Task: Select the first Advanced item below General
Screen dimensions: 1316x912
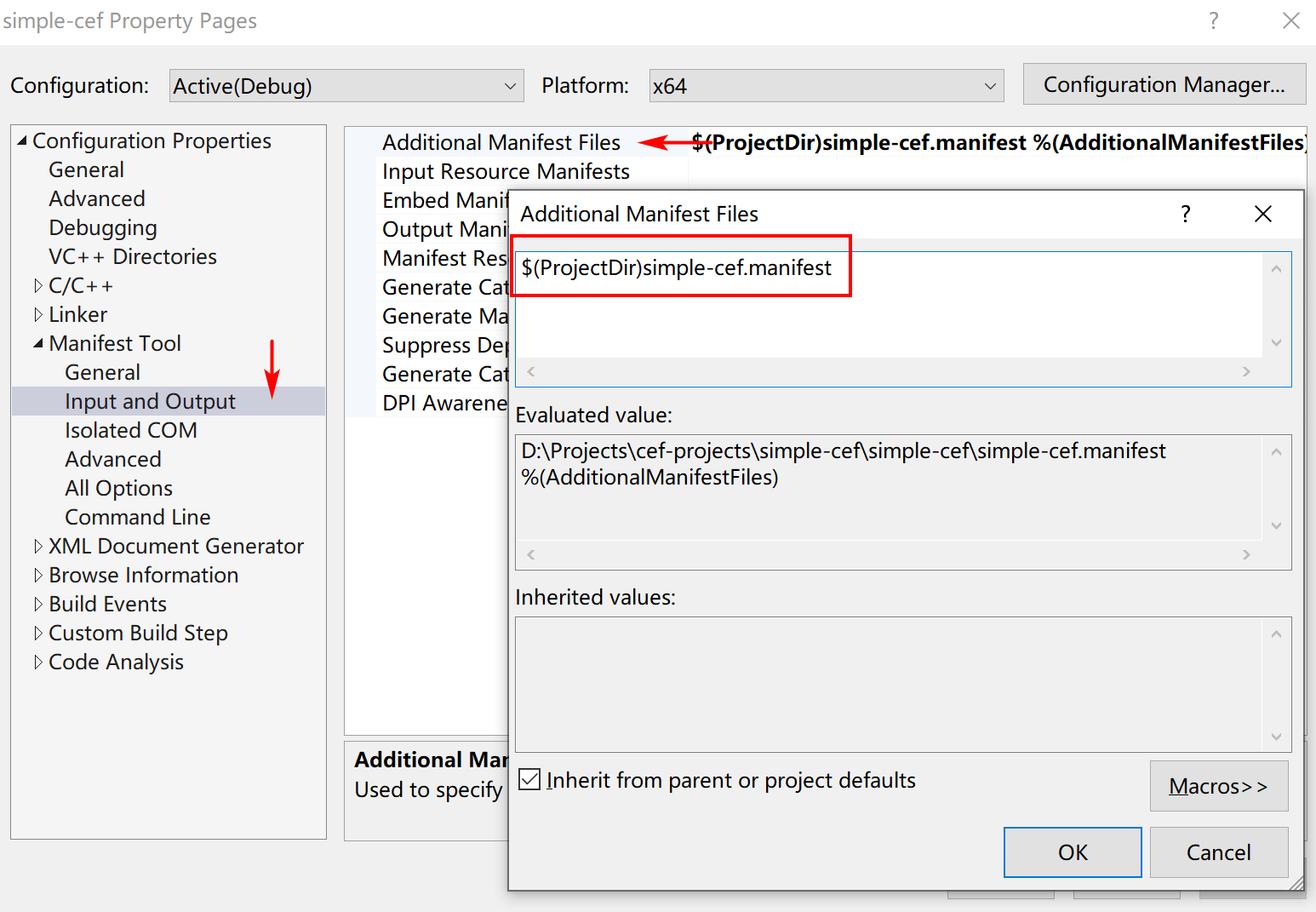Action: click(97, 198)
